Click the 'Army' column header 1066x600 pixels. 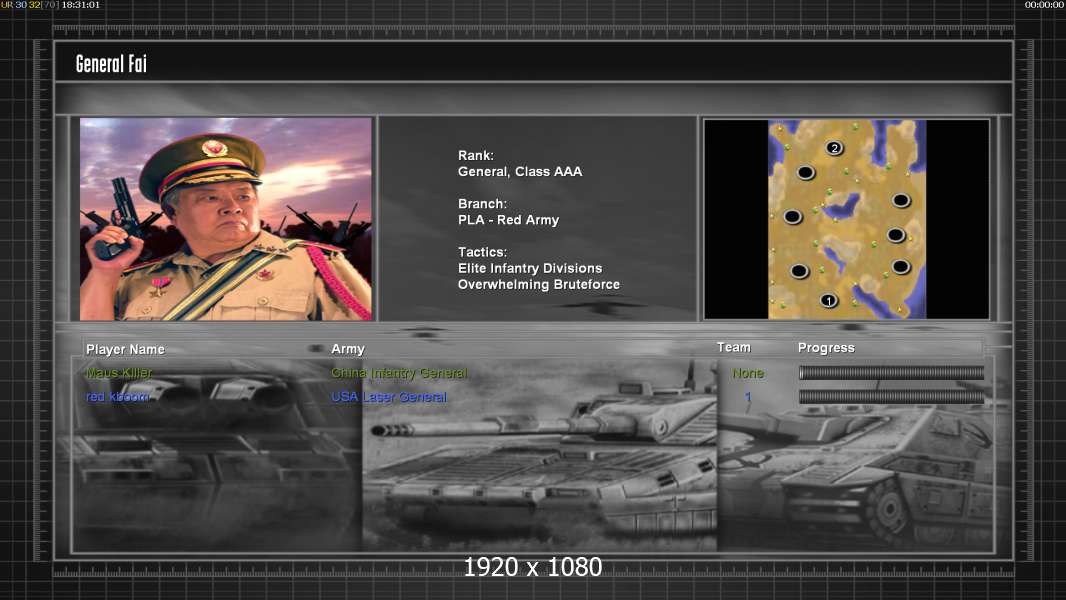coord(348,349)
